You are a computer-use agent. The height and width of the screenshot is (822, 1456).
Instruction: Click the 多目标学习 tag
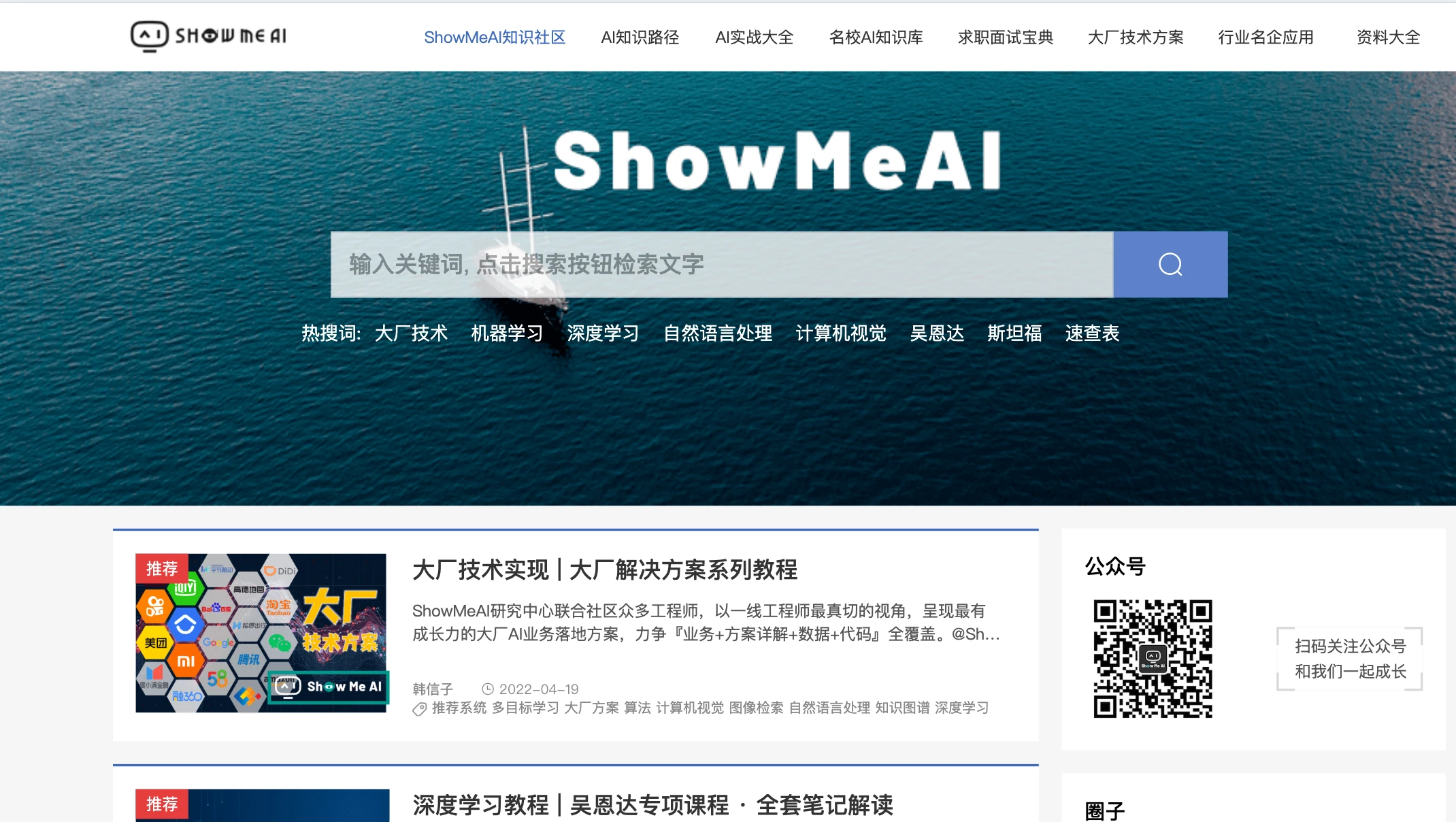click(525, 708)
